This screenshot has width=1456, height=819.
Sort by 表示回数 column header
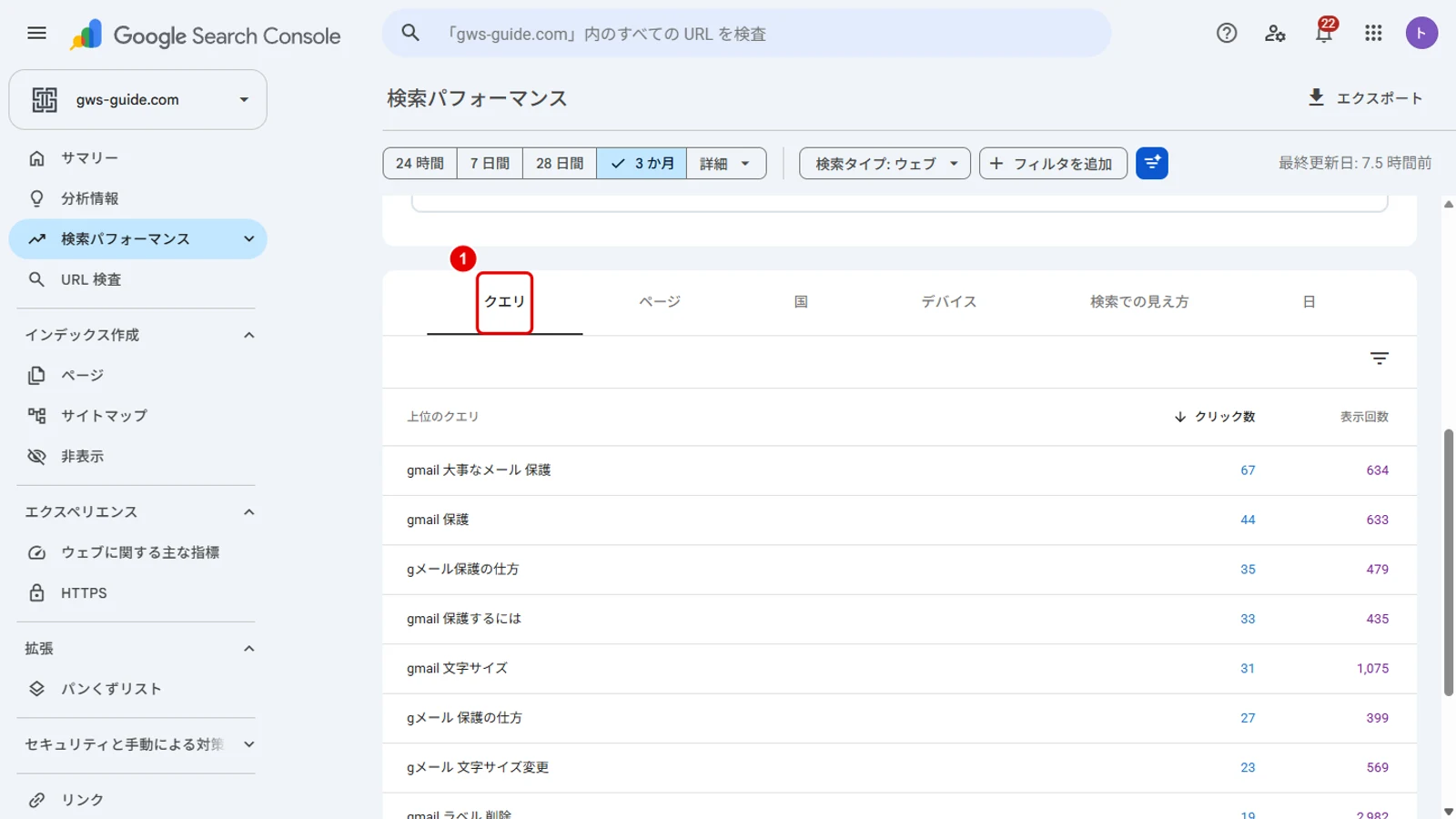click(x=1364, y=417)
